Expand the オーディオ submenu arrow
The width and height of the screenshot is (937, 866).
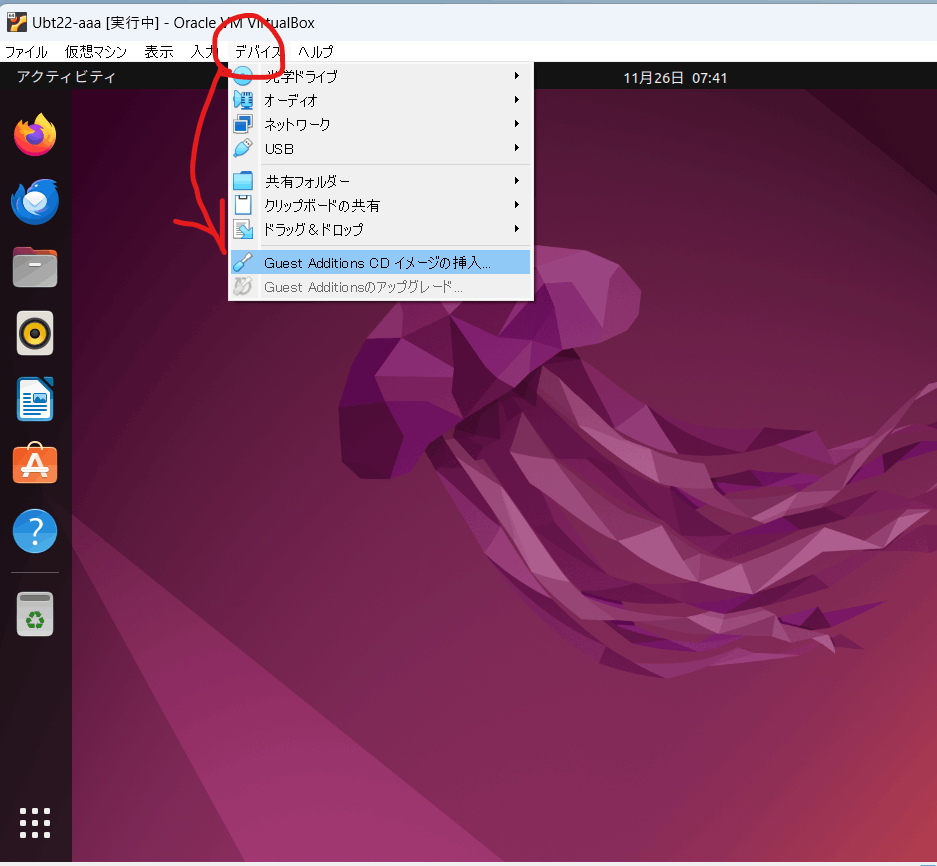516,100
